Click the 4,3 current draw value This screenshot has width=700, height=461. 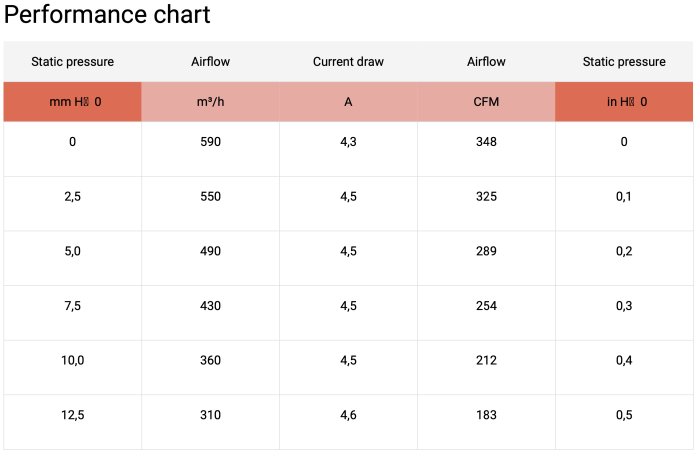pyautogui.click(x=348, y=142)
